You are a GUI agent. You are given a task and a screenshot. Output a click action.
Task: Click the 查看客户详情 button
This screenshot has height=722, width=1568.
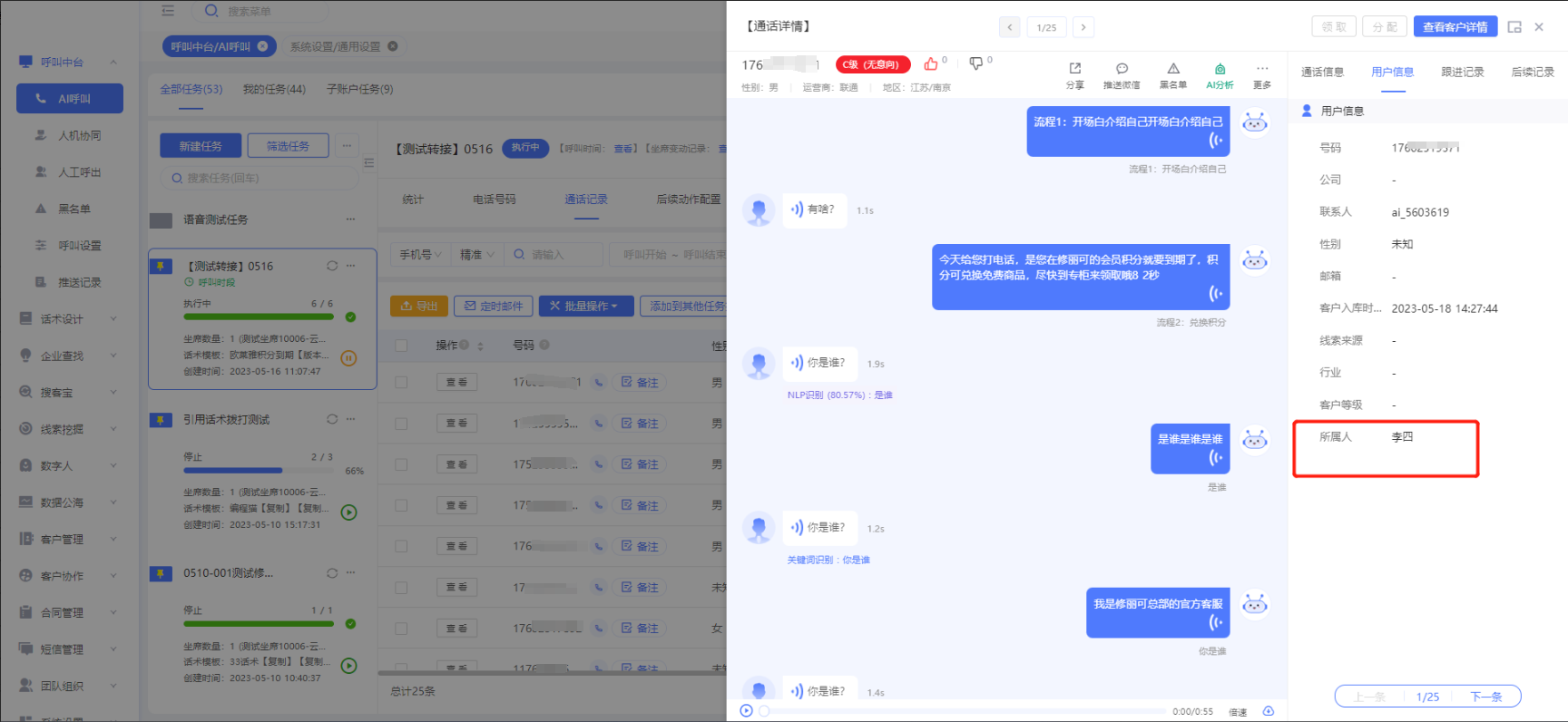click(x=1455, y=27)
